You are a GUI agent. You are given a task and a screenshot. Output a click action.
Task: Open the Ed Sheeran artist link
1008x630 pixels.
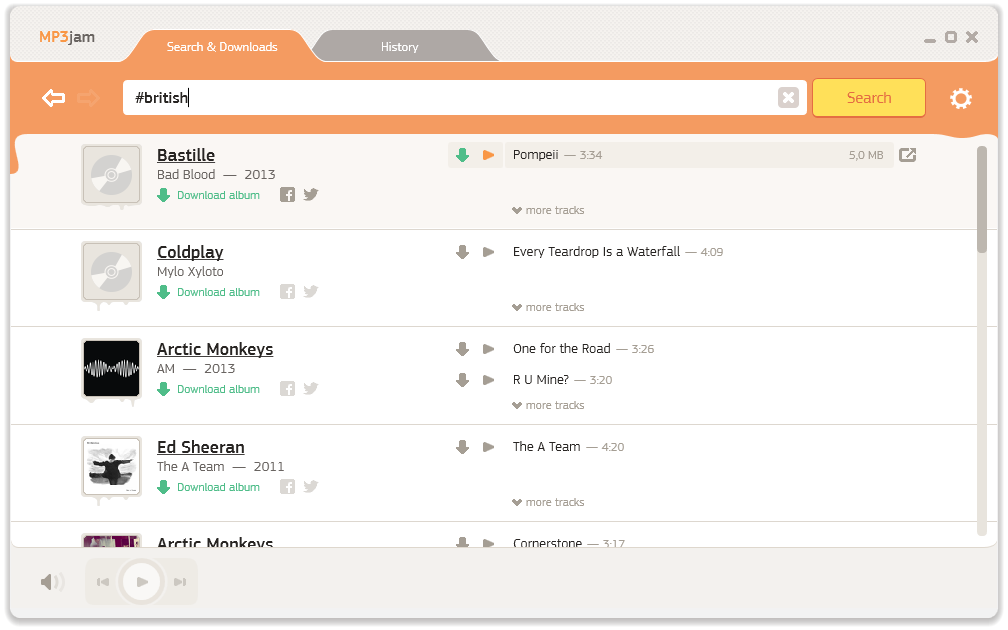pyautogui.click(x=201, y=447)
